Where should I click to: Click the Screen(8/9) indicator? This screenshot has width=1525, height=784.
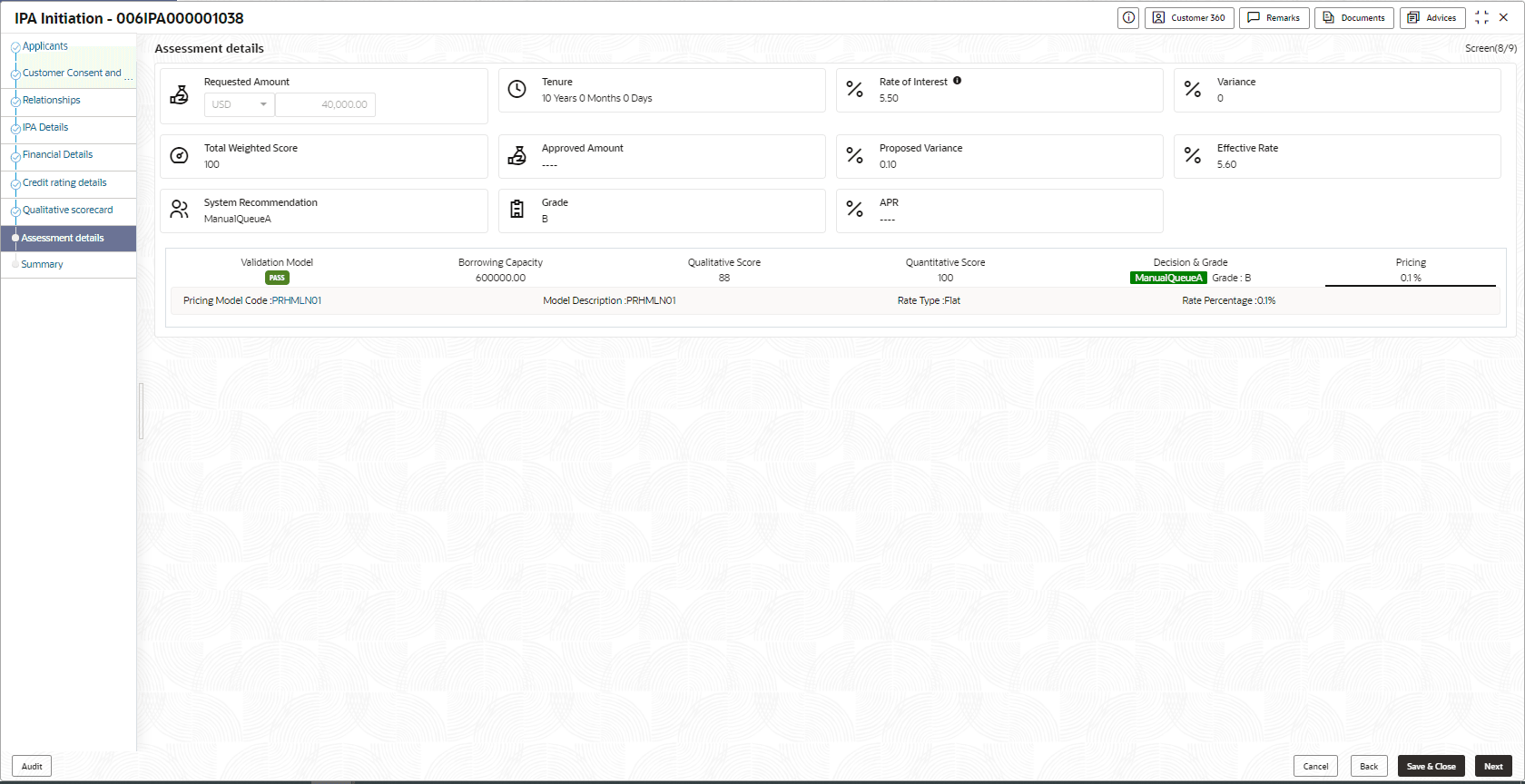point(1491,48)
